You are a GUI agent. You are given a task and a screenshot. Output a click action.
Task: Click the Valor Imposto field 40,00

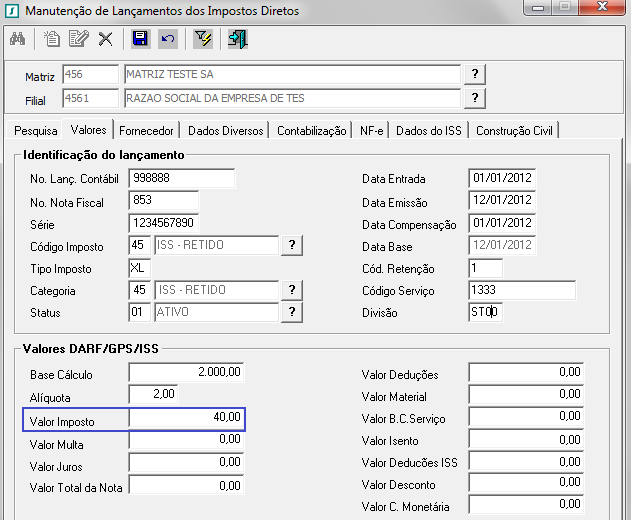[186, 417]
